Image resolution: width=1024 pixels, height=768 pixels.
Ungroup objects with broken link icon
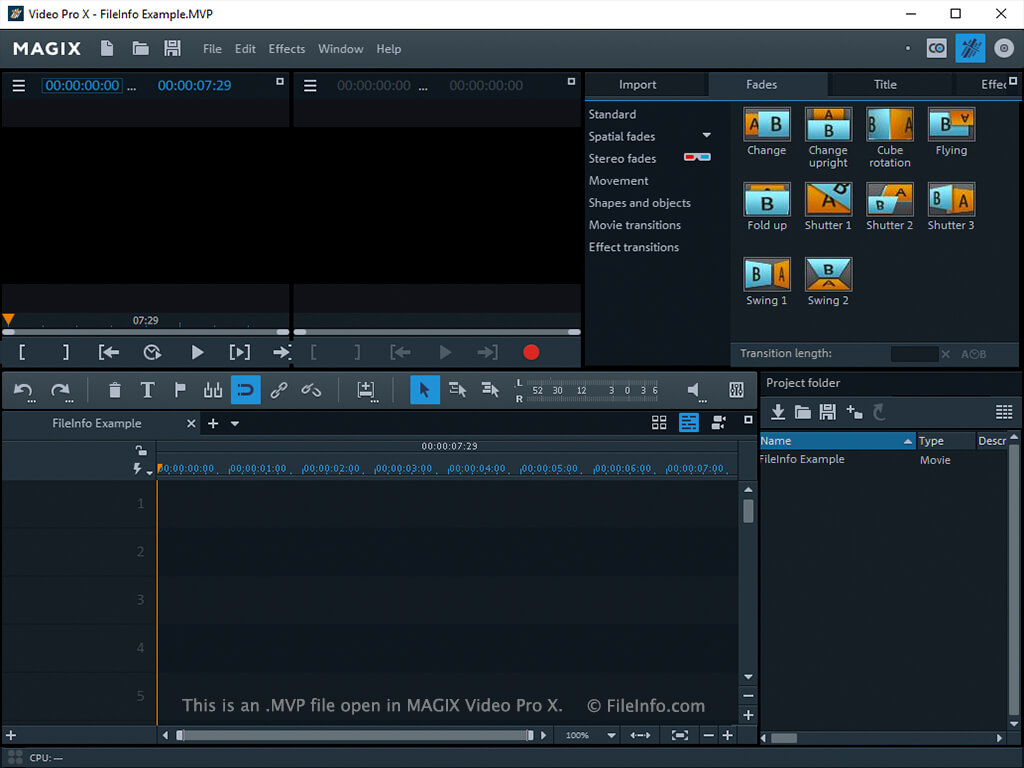pos(311,391)
